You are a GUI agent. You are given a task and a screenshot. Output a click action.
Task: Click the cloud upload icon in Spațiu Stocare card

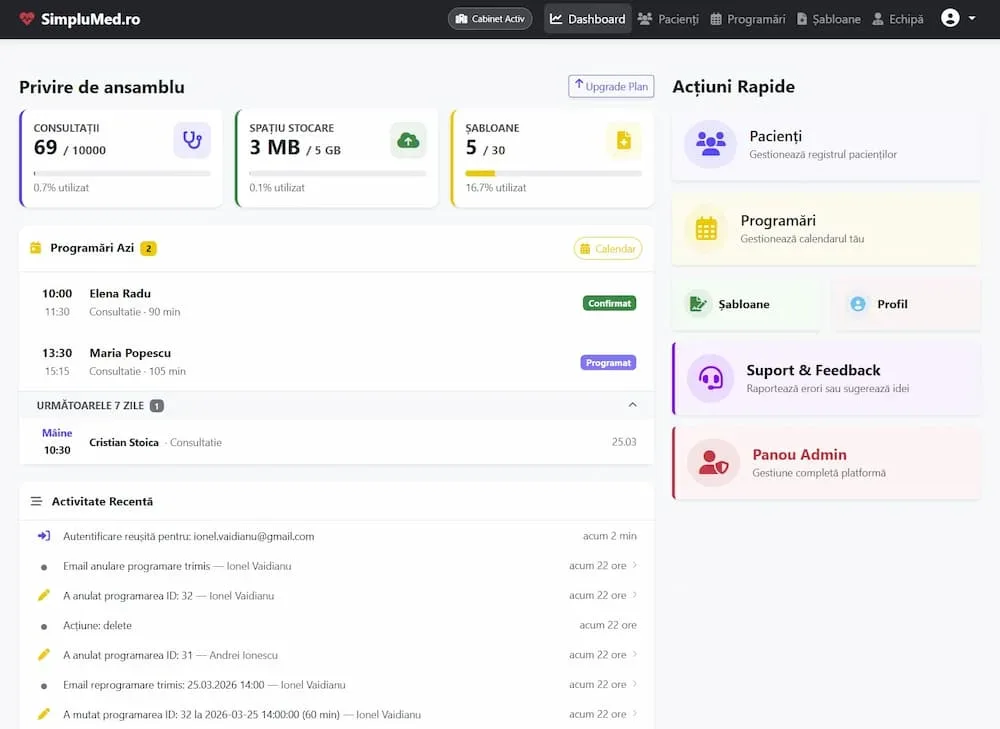click(408, 140)
